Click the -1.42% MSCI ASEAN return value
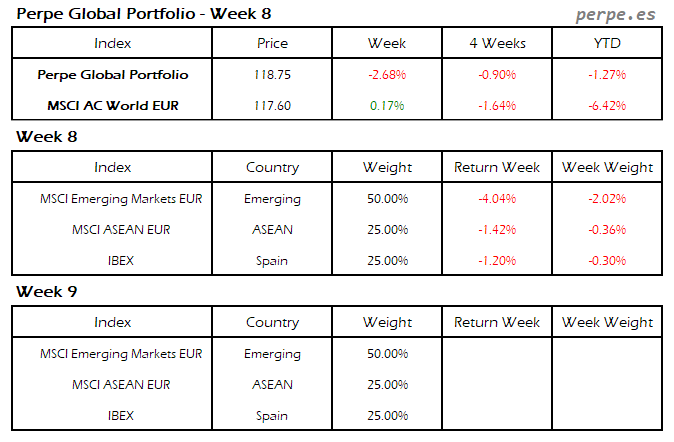Viewport: 674px width, 442px height. pos(497,230)
